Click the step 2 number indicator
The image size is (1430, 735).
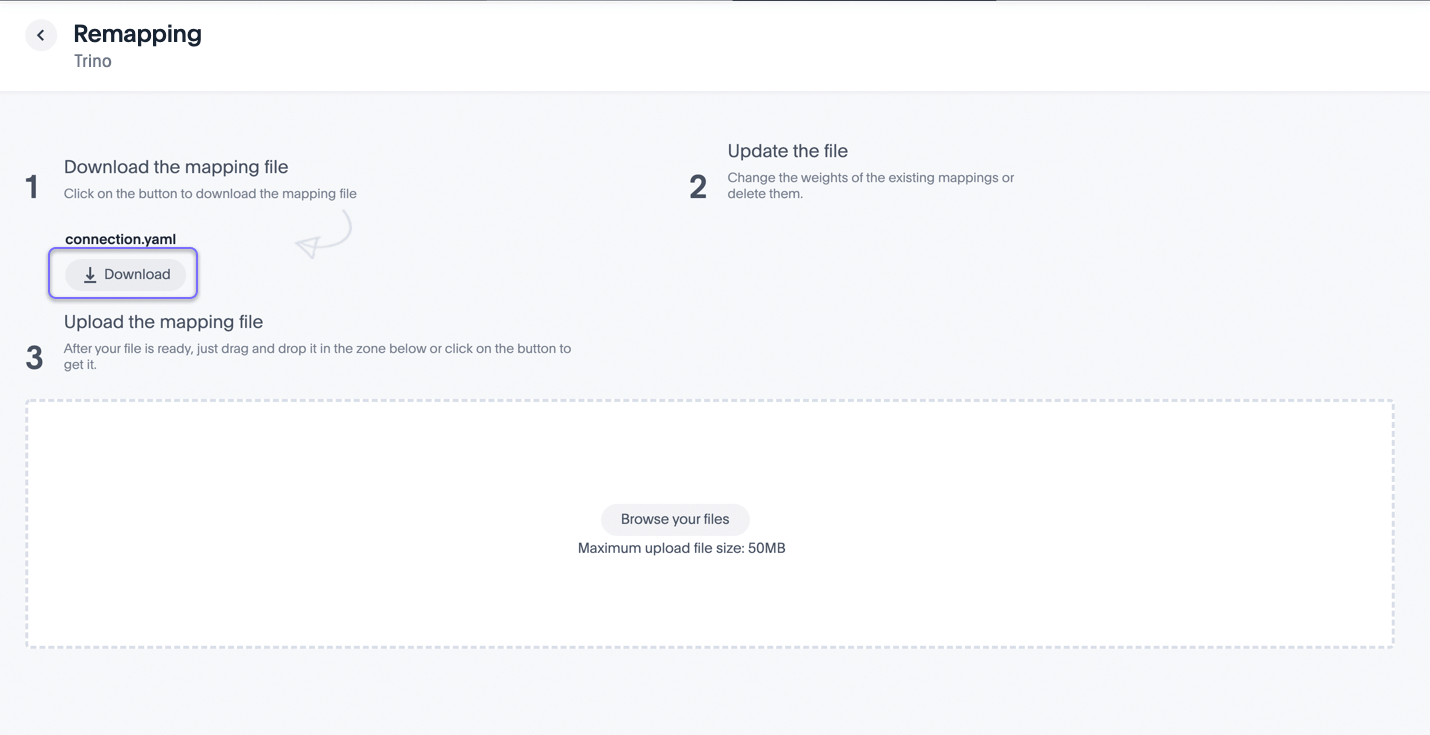click(x=698, y=186)
